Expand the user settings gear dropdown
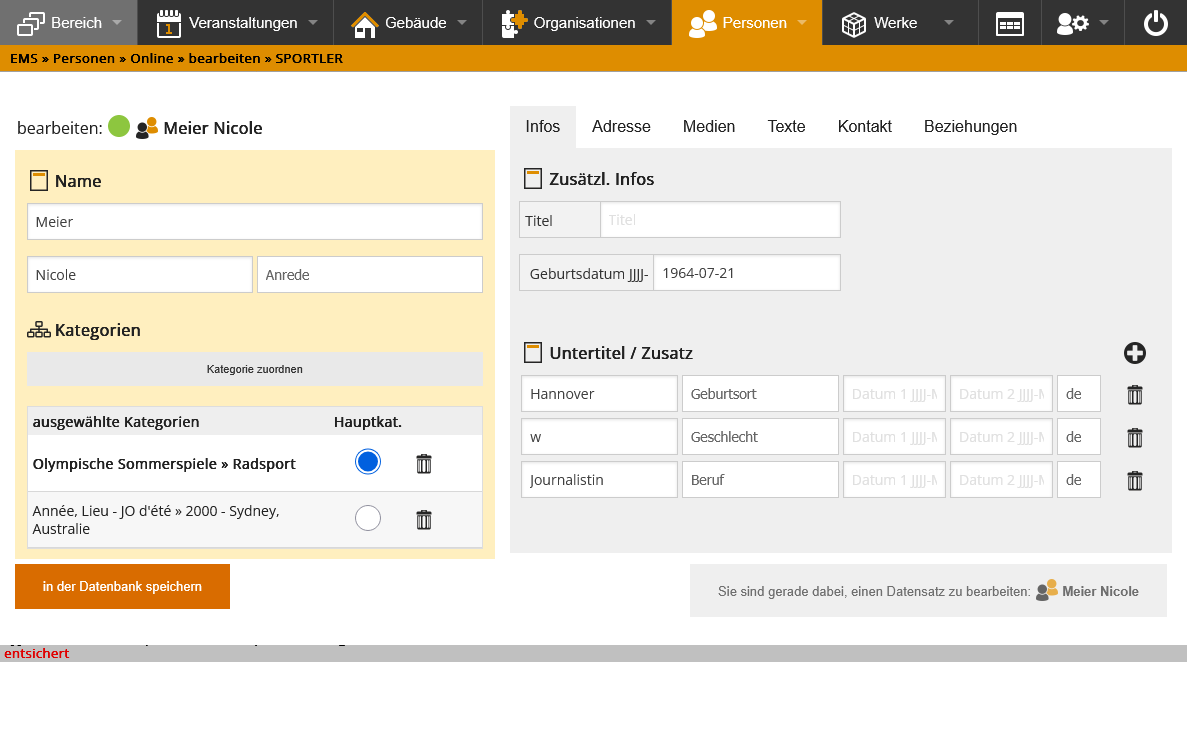The image size is (1187, 730). (1083, 23)
